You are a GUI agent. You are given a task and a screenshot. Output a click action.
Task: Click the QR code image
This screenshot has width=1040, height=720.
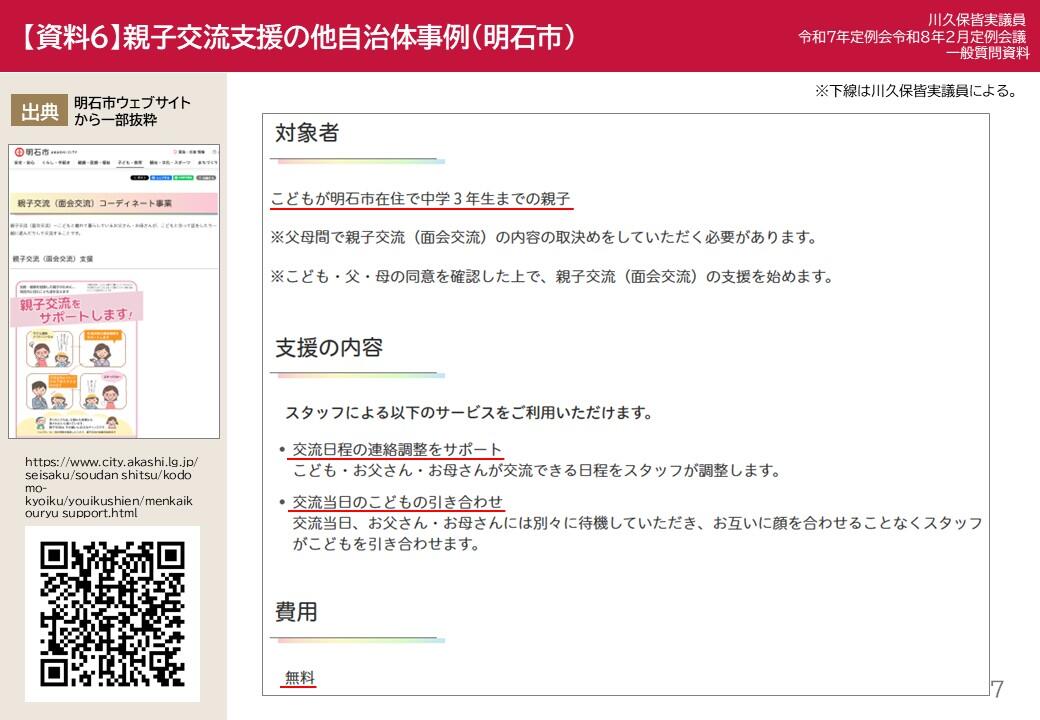[x=112, y=613]
